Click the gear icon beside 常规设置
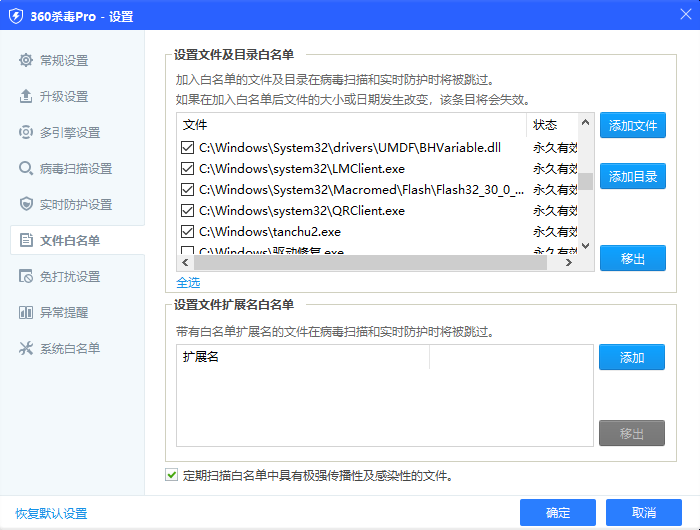Viewport: 700px width, 530px height. pos(26,60)
